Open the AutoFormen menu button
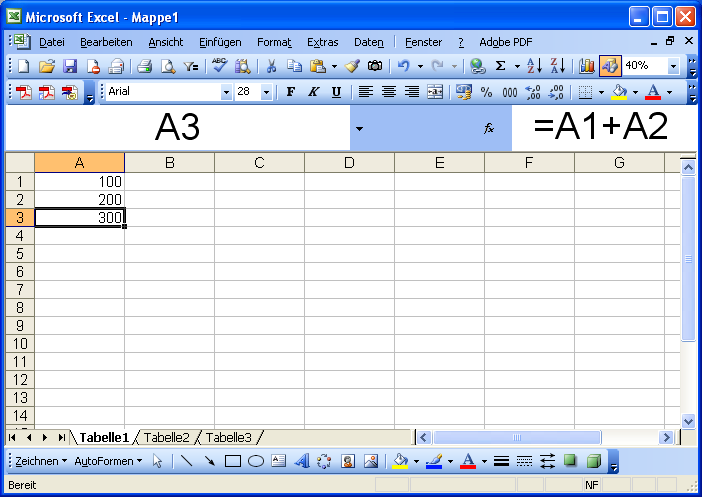The height and width of the screenshot is (497, 702). point(108,461)
